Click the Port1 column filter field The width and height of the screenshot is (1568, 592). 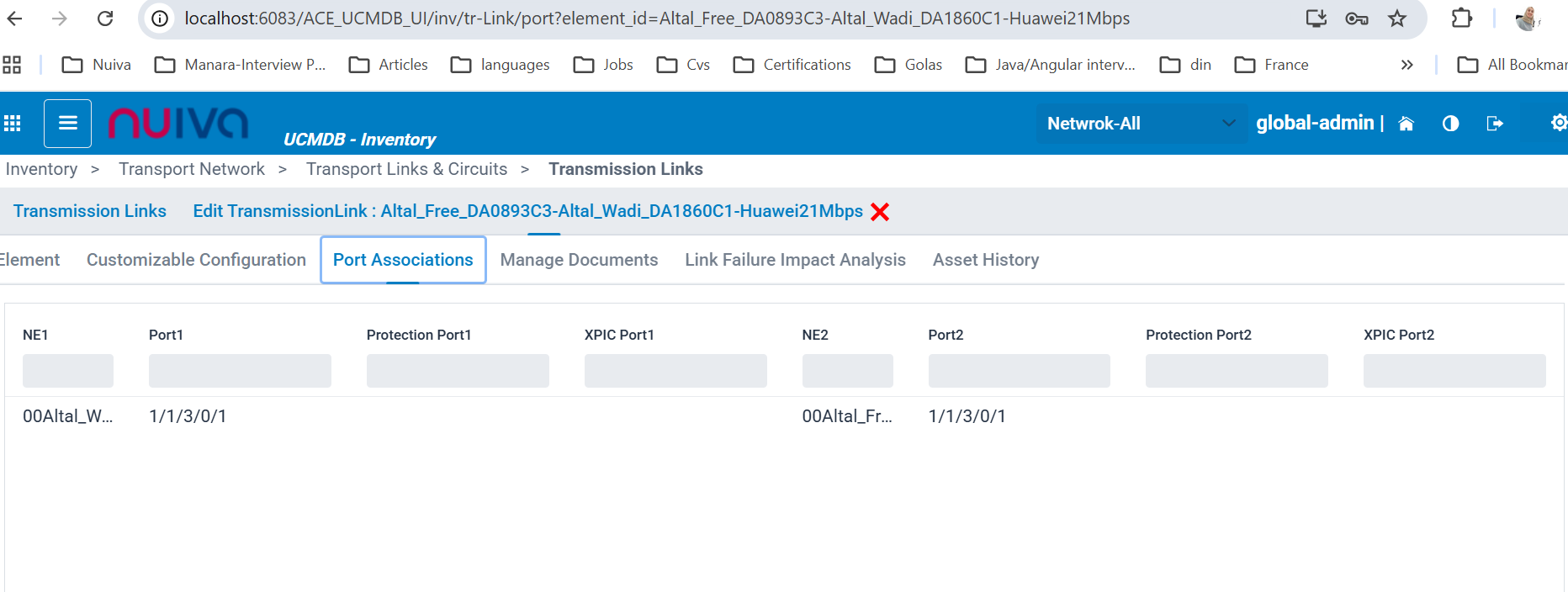click(x=240, y=371)
